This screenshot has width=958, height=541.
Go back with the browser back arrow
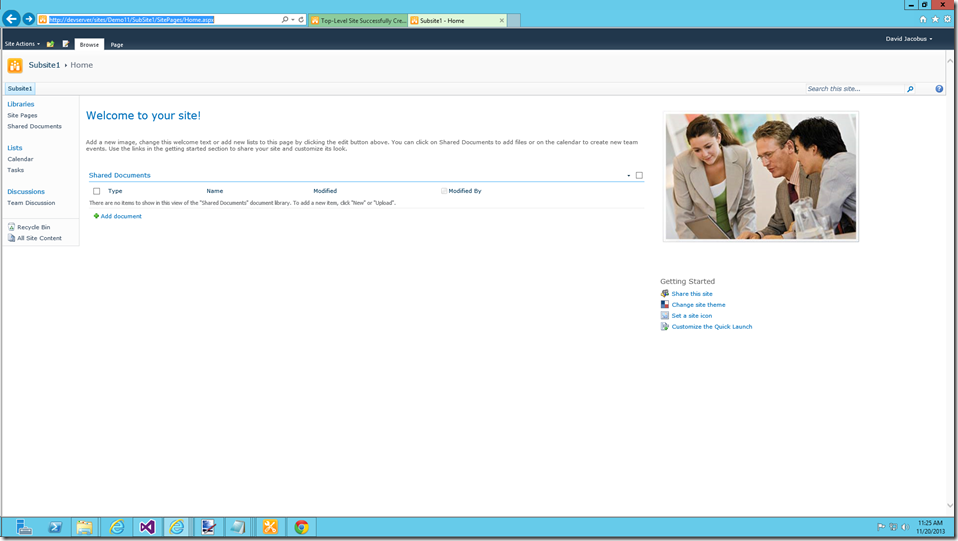tap(11, 19)
